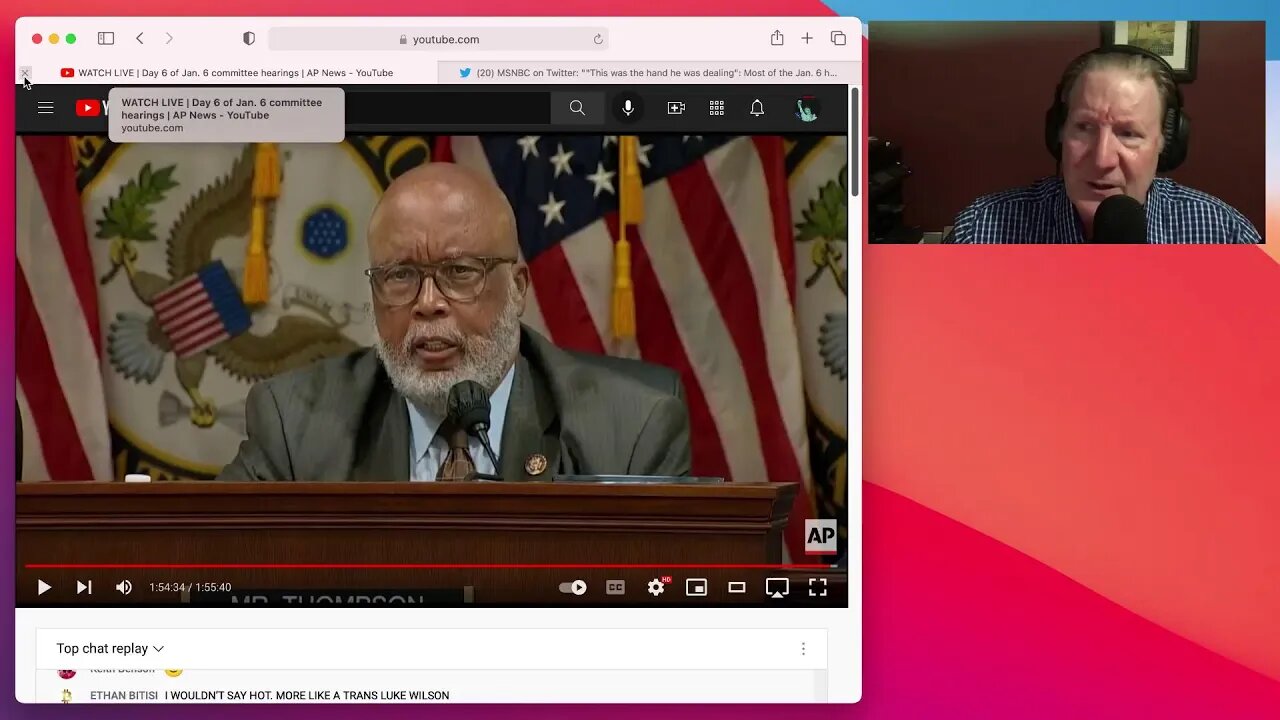
Task: Skip to next video
Action: pos(84,588)
